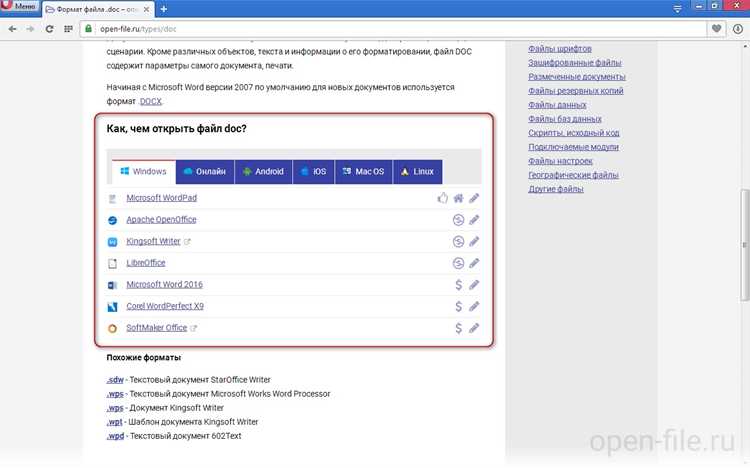Image resolution: width=750 pixels, height=468 pixels.
Task: Click thumbs-up icon in Microsoft WordPad row
Action: click(442, 198)
